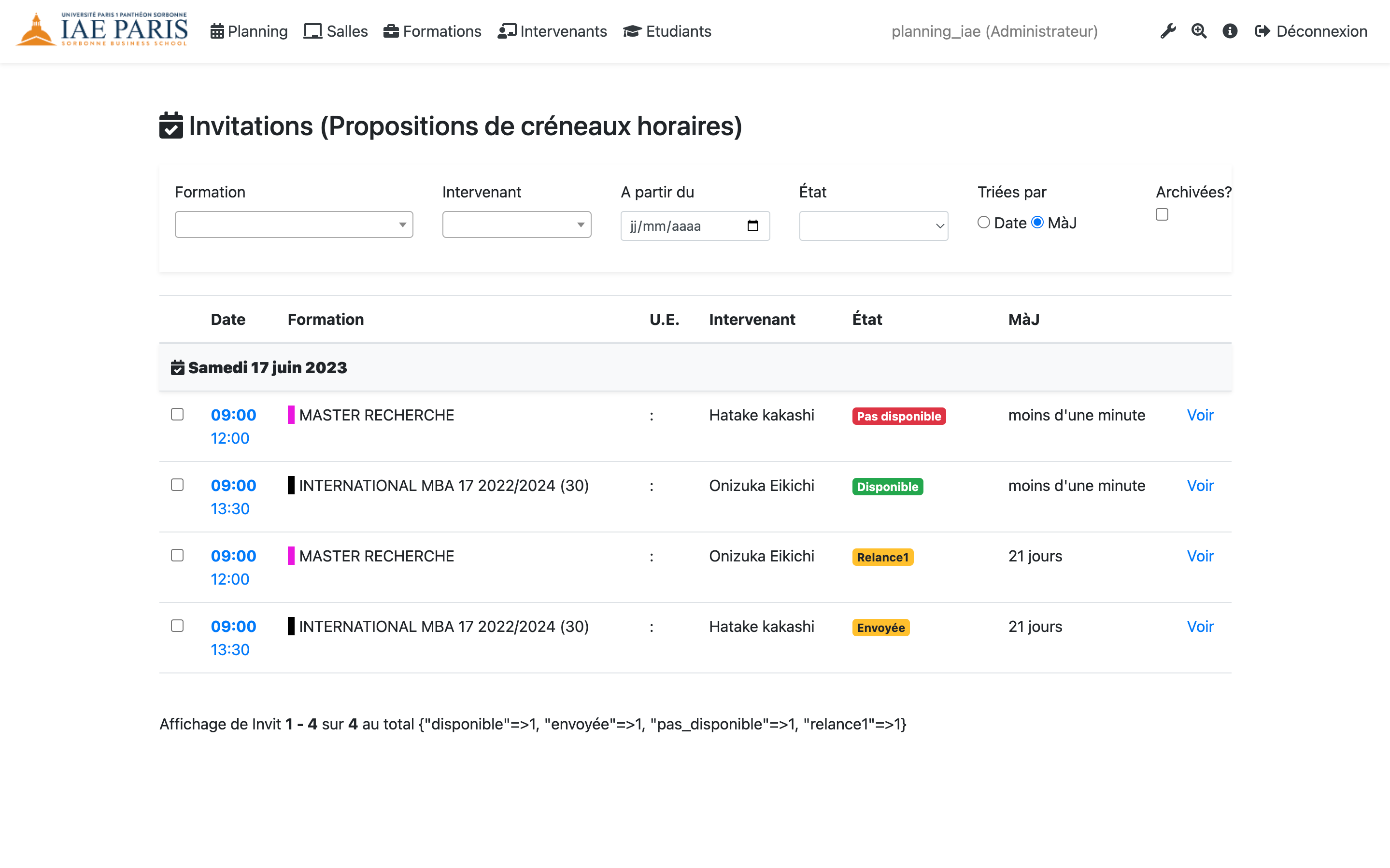Image resolution: width=1390 pixels, height=868 pixels.
Task: Expand the État filter dropdown
Action: coord(873,225)
